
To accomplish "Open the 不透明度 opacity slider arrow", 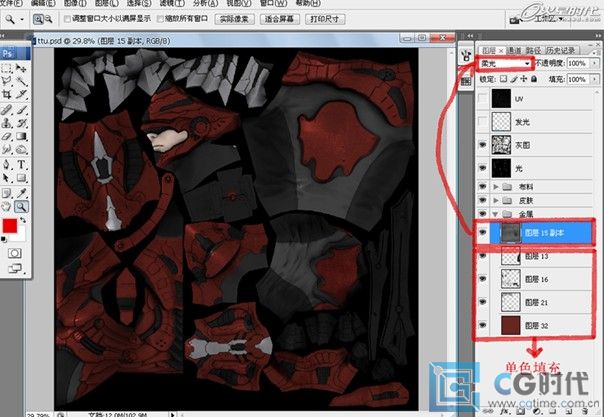I will point(594,63).
